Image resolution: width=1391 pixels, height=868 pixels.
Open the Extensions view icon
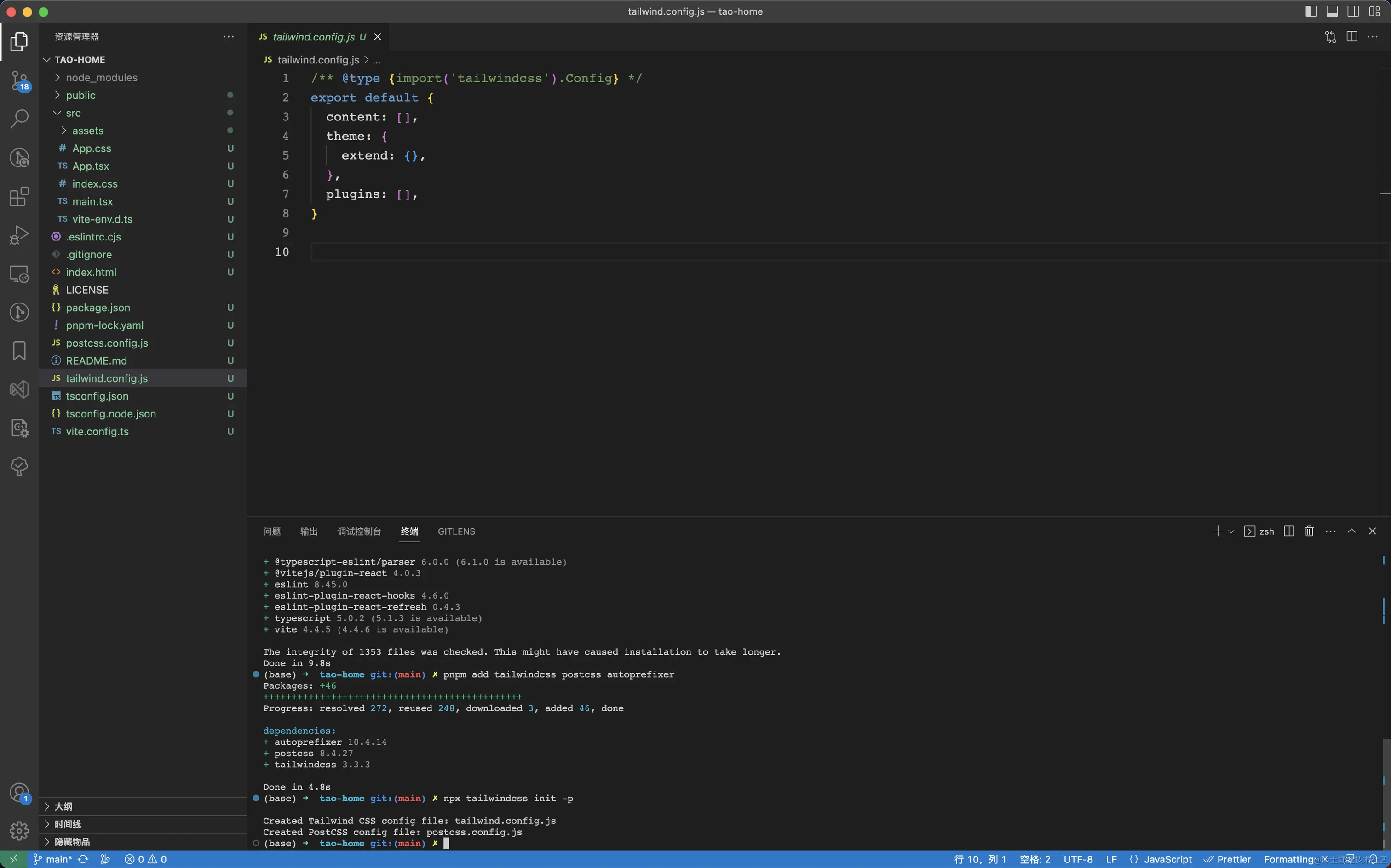19,196
